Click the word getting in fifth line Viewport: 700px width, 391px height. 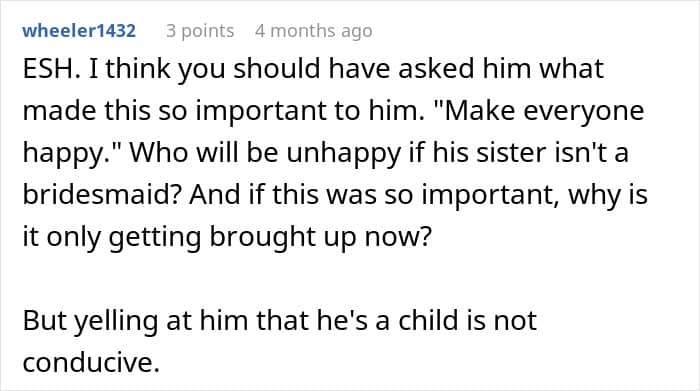point(154,237)
